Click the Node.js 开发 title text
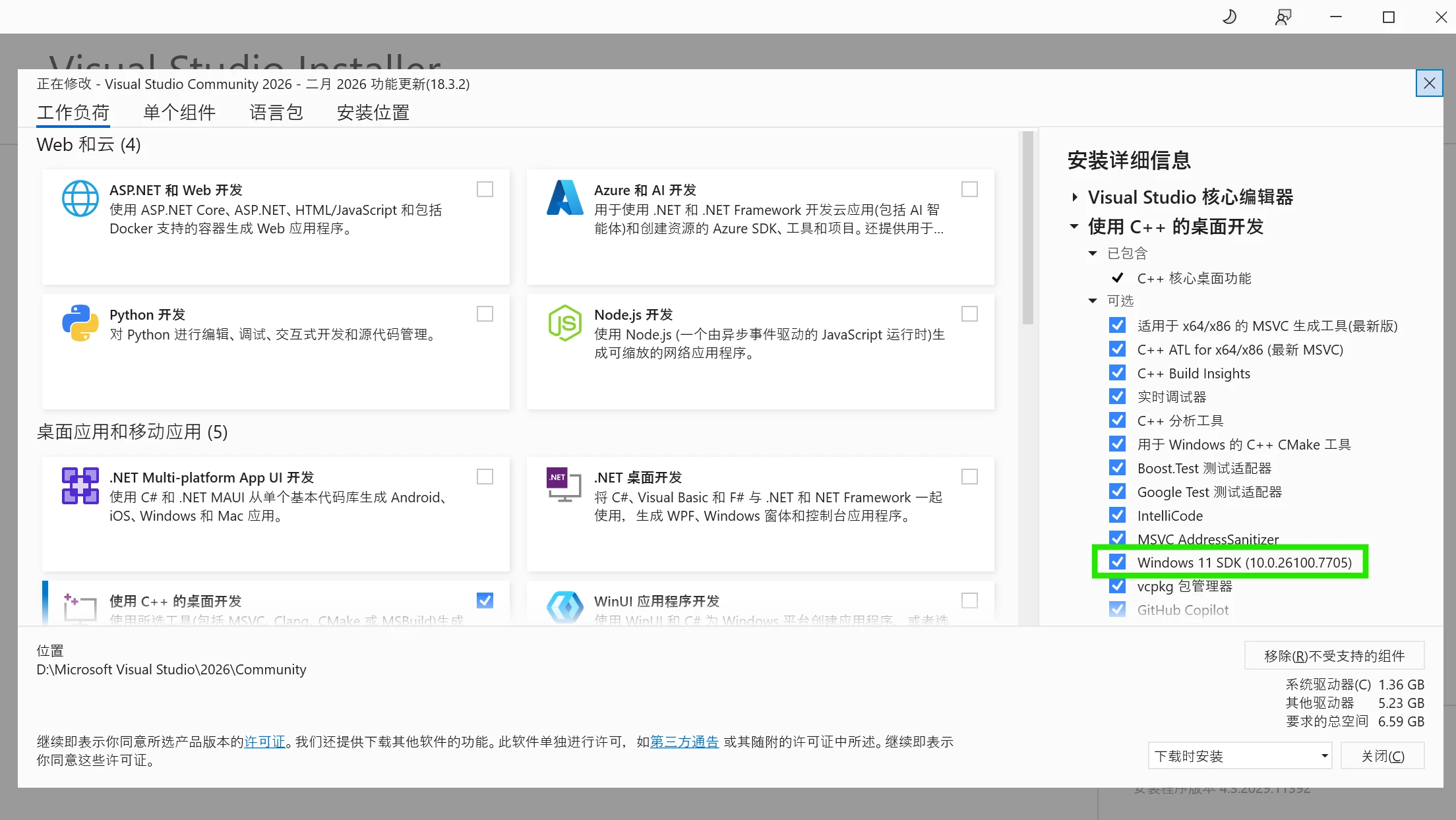 [x=633, y=314]
